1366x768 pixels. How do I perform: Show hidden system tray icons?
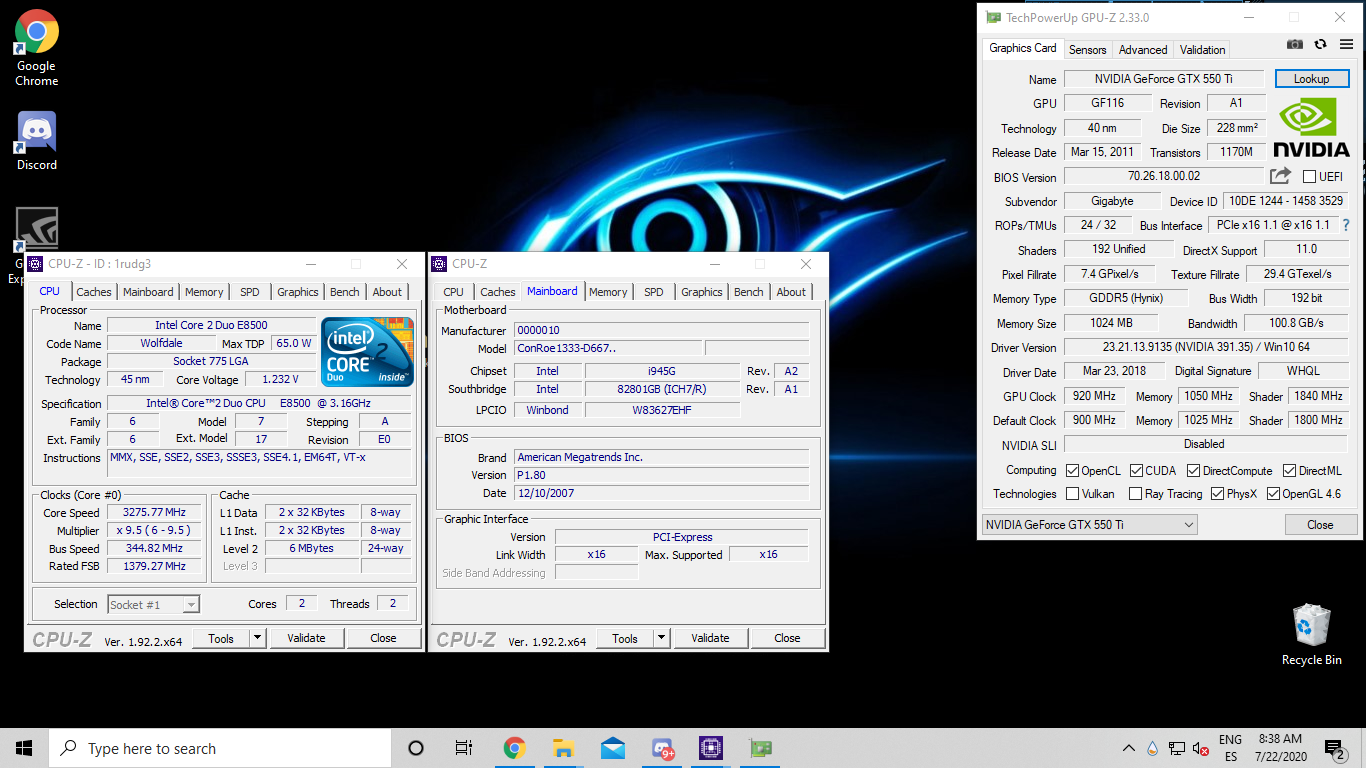(1129, 748)
